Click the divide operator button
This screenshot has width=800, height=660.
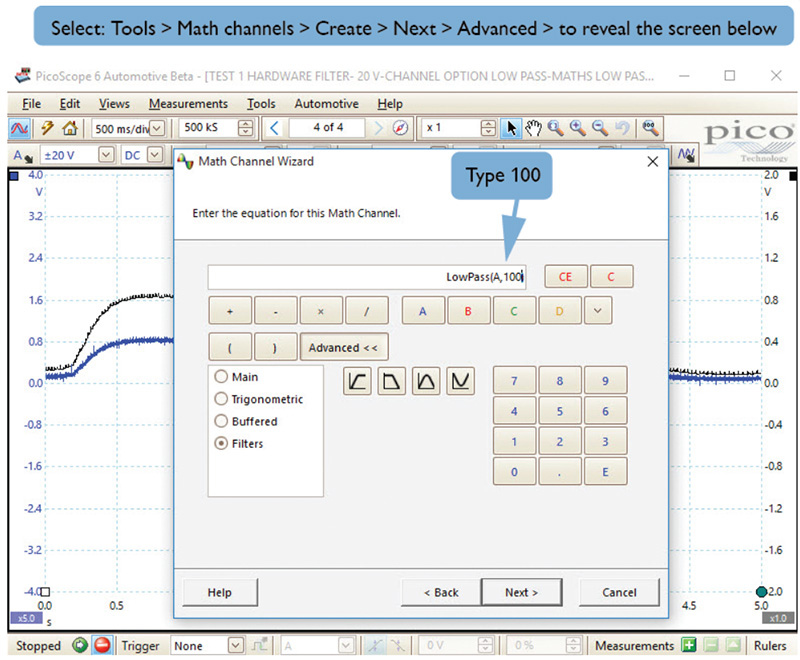[x=366, y=311]
